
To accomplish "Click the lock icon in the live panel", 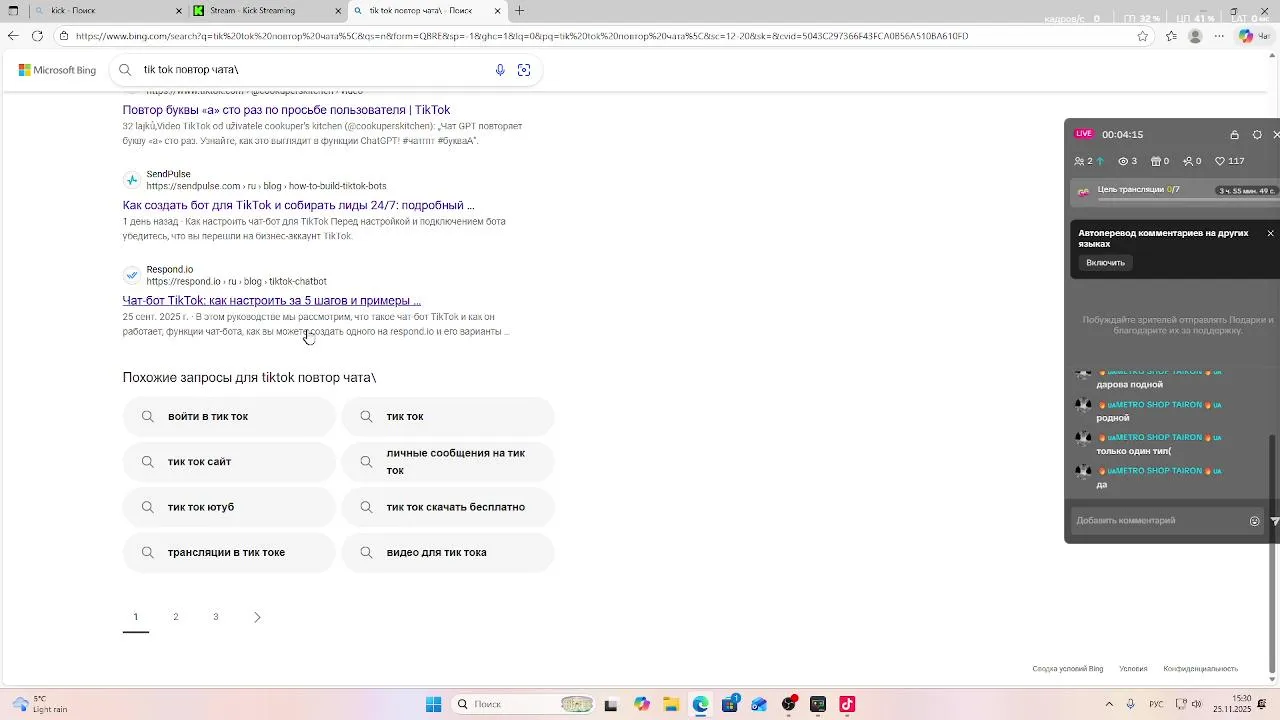I will tap(1234, 135).
